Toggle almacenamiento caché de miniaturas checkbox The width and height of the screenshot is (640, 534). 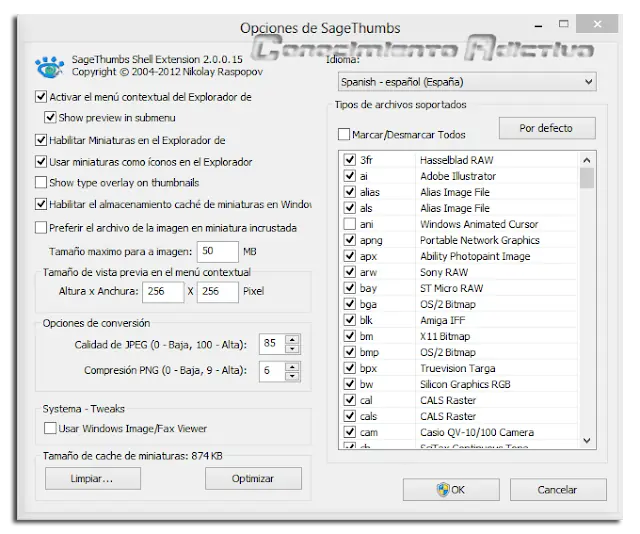point(41,204)
